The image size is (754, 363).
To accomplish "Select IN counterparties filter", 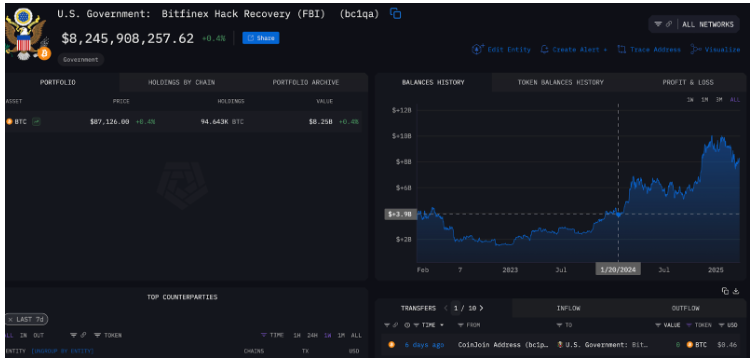I will [23, 335].
